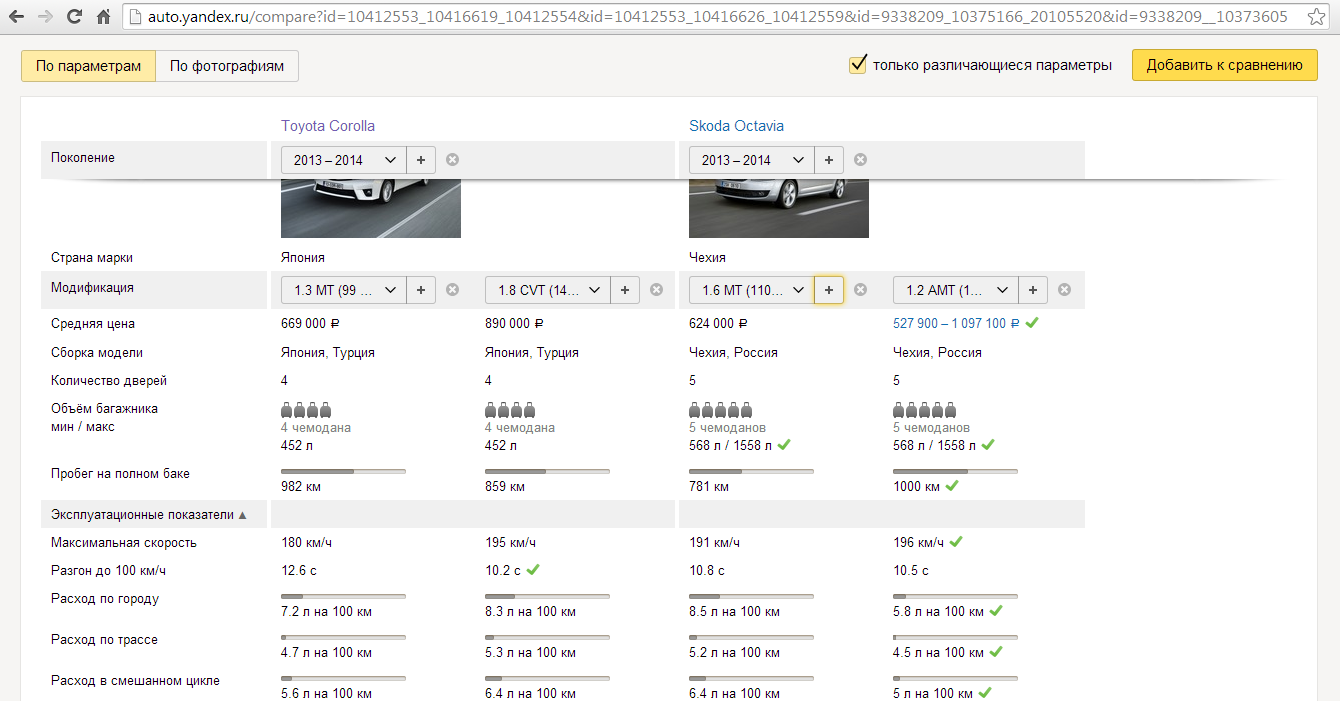Viewport: 1340px width, 701px height.
Task: Remove the 1.8 CVT modification from comparison
Action: click(x=656, y=290)
